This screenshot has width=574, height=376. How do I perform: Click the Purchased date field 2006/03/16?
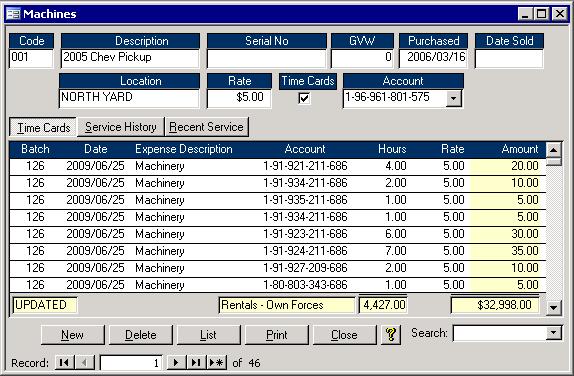(433, 59)
